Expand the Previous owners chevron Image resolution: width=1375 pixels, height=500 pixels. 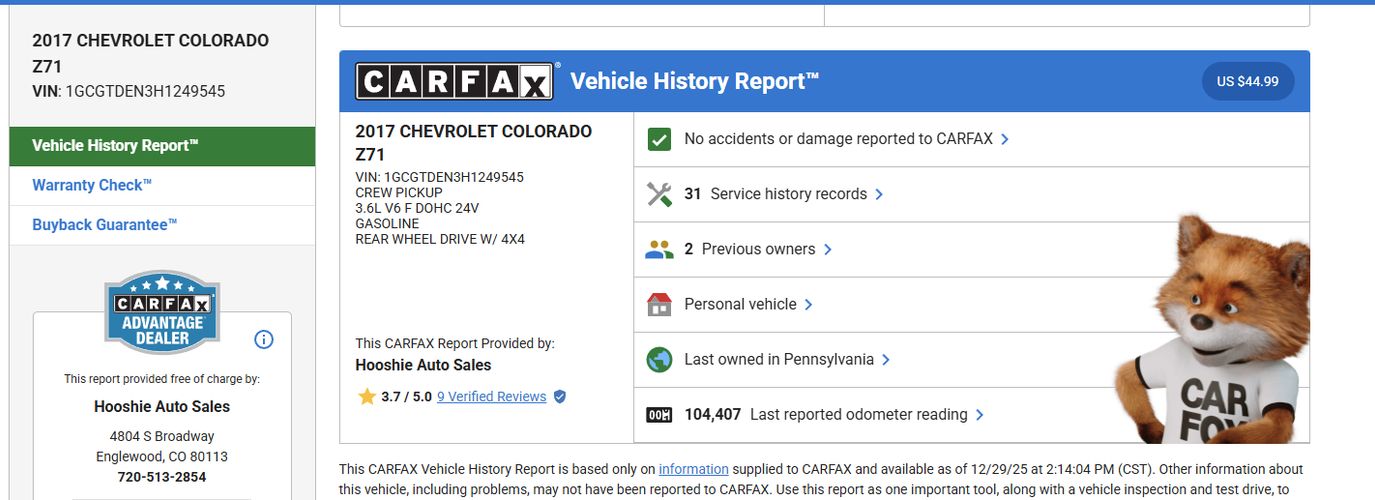coord(828,250)
